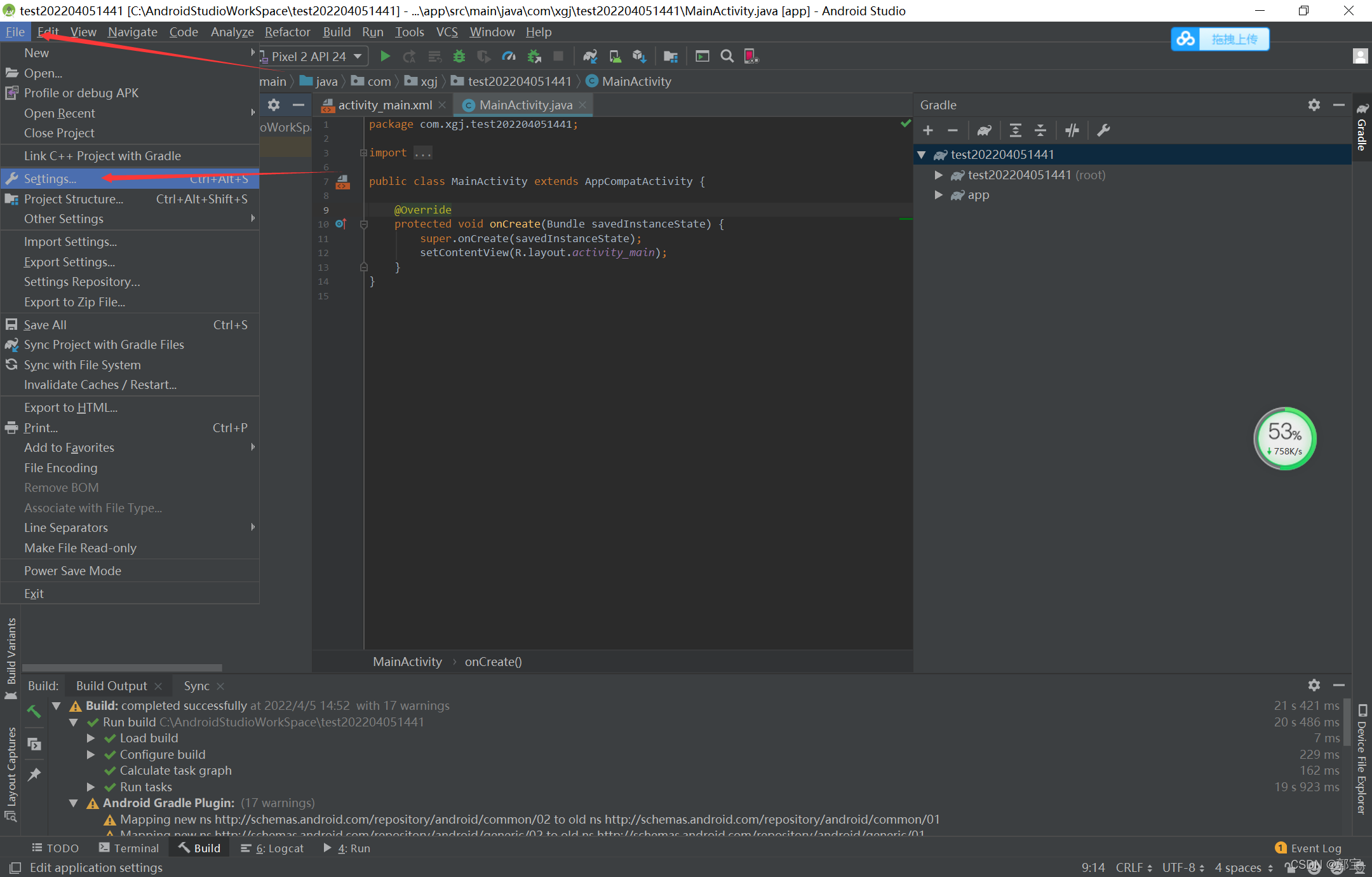
Task: Expand the Run tasks node
Action: click(91, 787)
